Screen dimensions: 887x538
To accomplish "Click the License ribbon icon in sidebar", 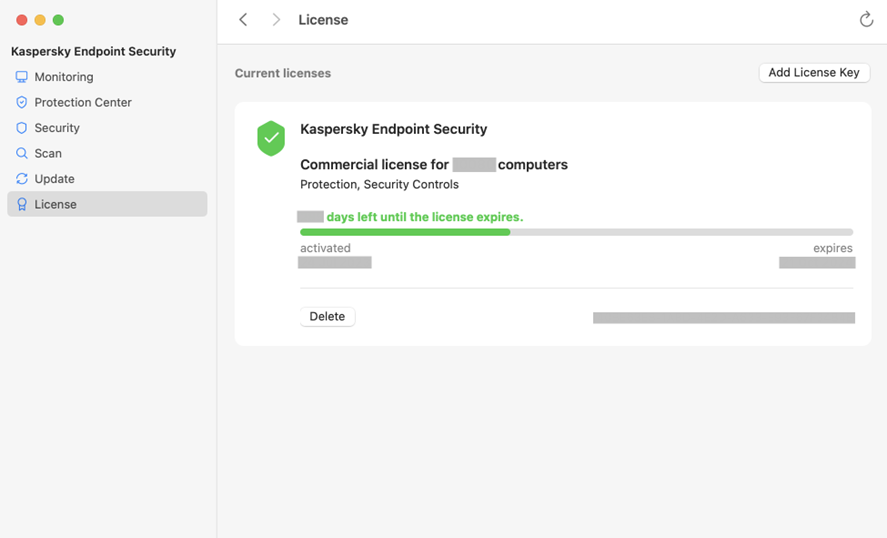I will [x=22, y=204].
